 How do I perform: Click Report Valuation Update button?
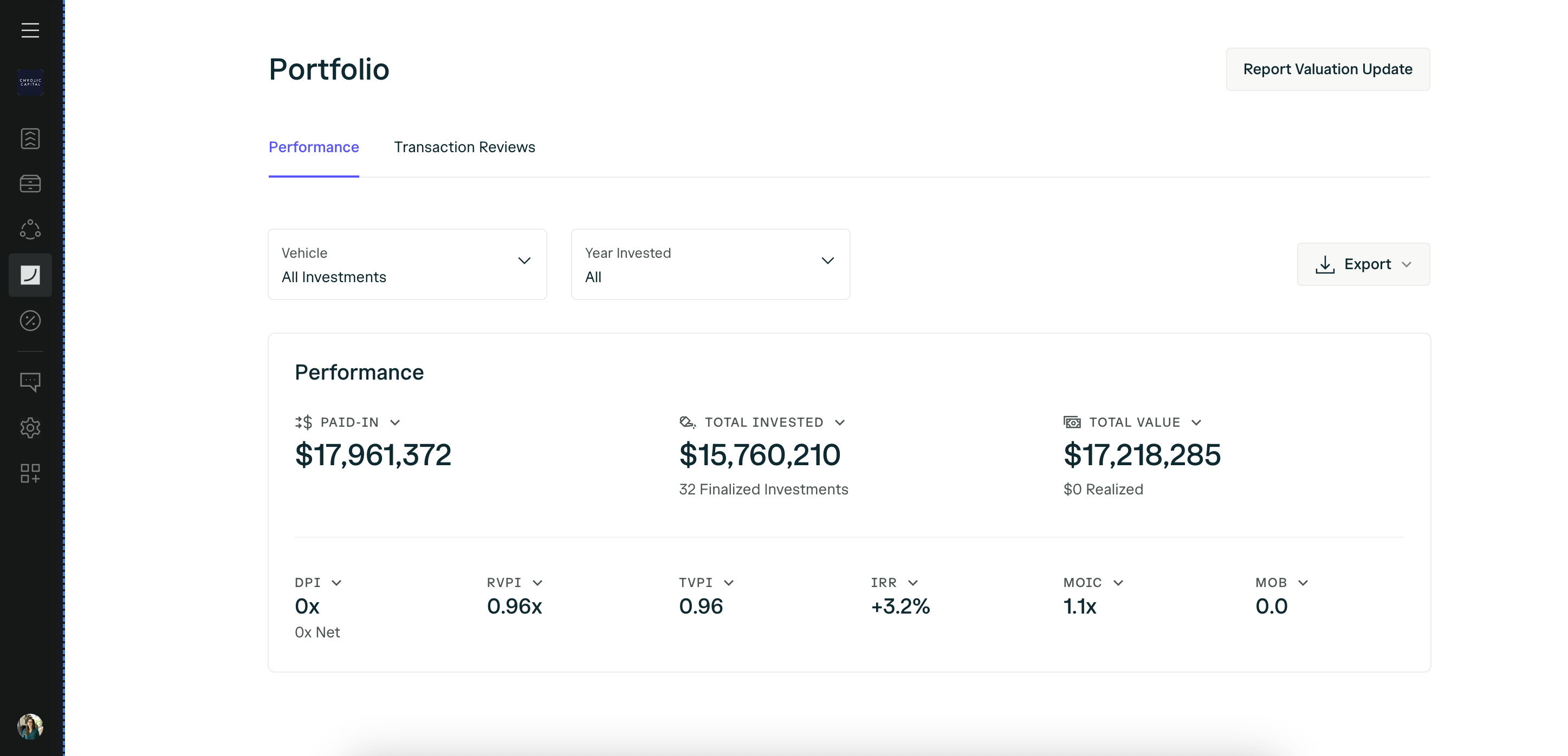[1327, 69]
